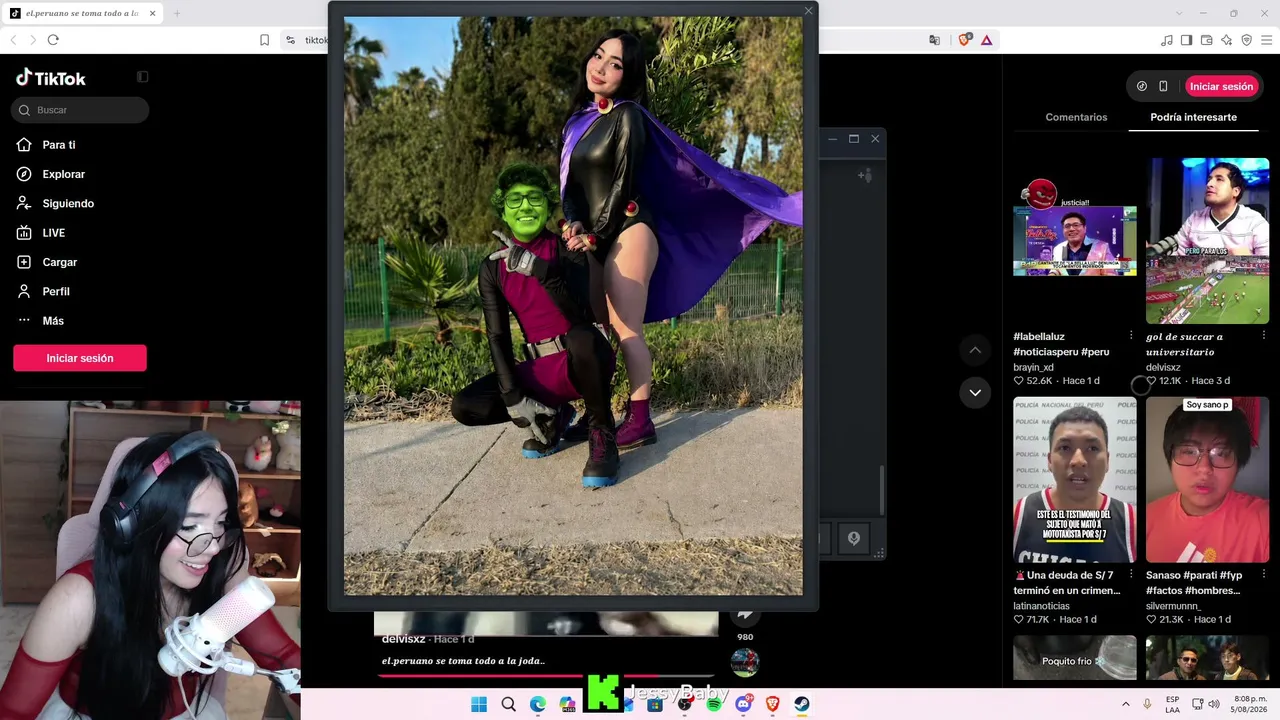
Task: Open the Leo AI star icon
Action: [x=1226, y=40]
